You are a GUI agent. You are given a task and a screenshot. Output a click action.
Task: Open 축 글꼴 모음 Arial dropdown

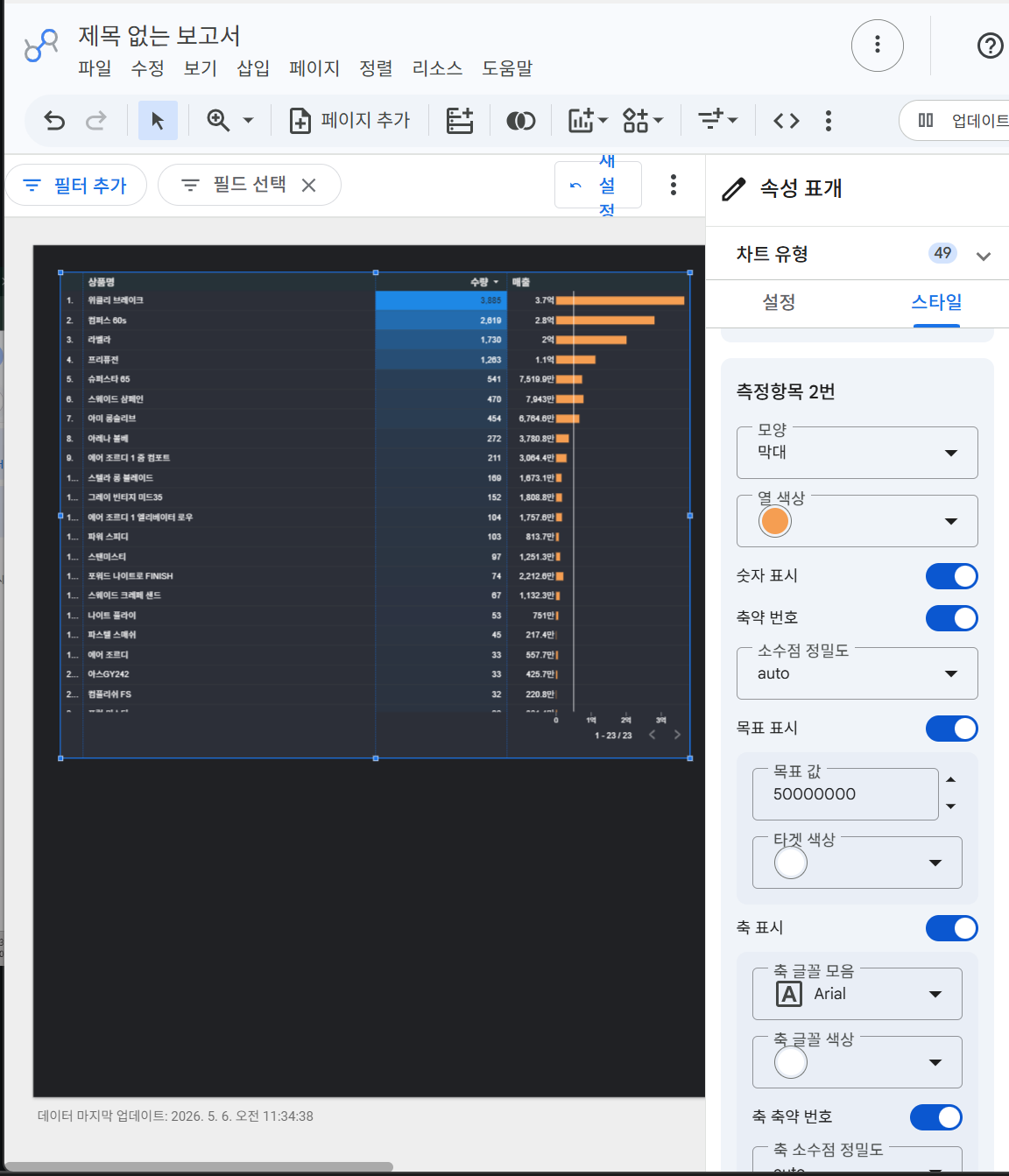pos(857,994)
